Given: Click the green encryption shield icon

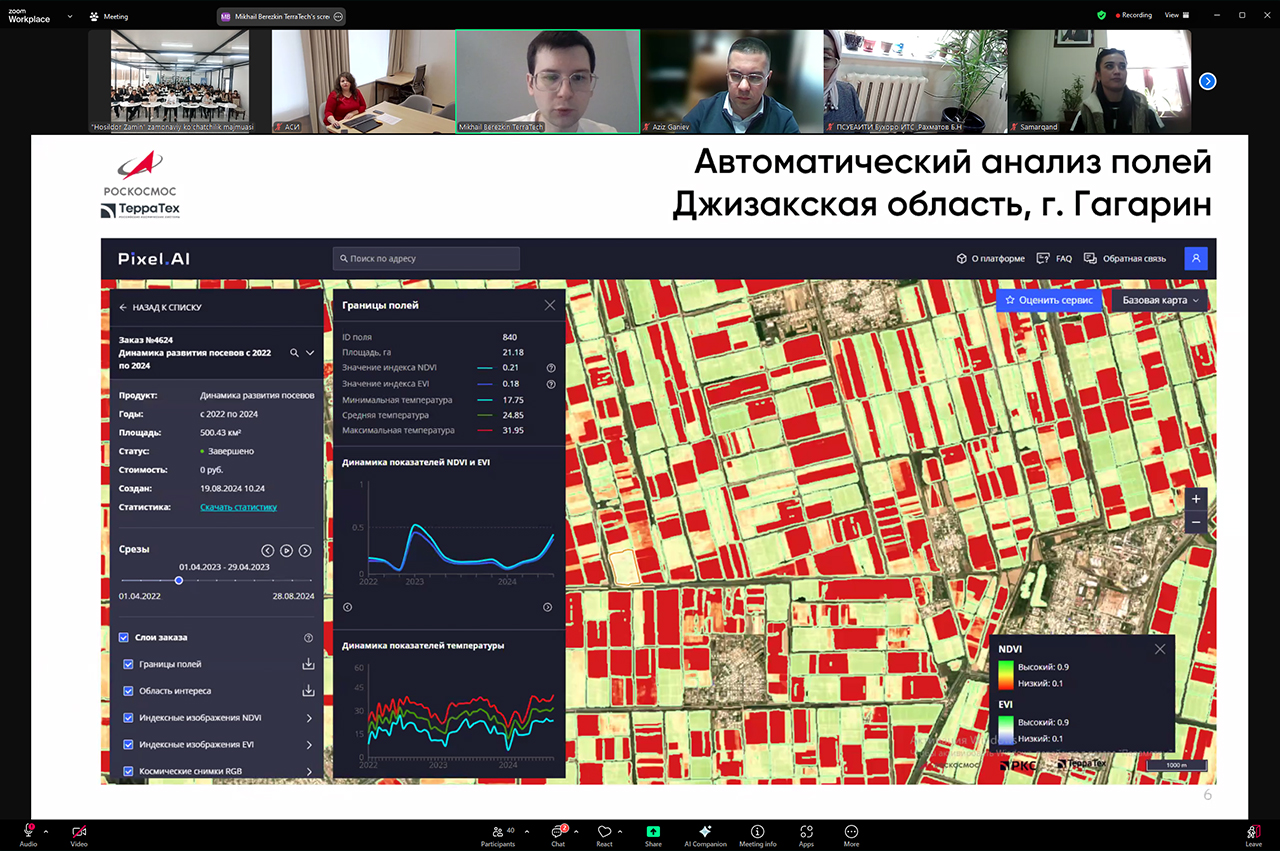Looking at the screenshot, I should [1101, 15].
